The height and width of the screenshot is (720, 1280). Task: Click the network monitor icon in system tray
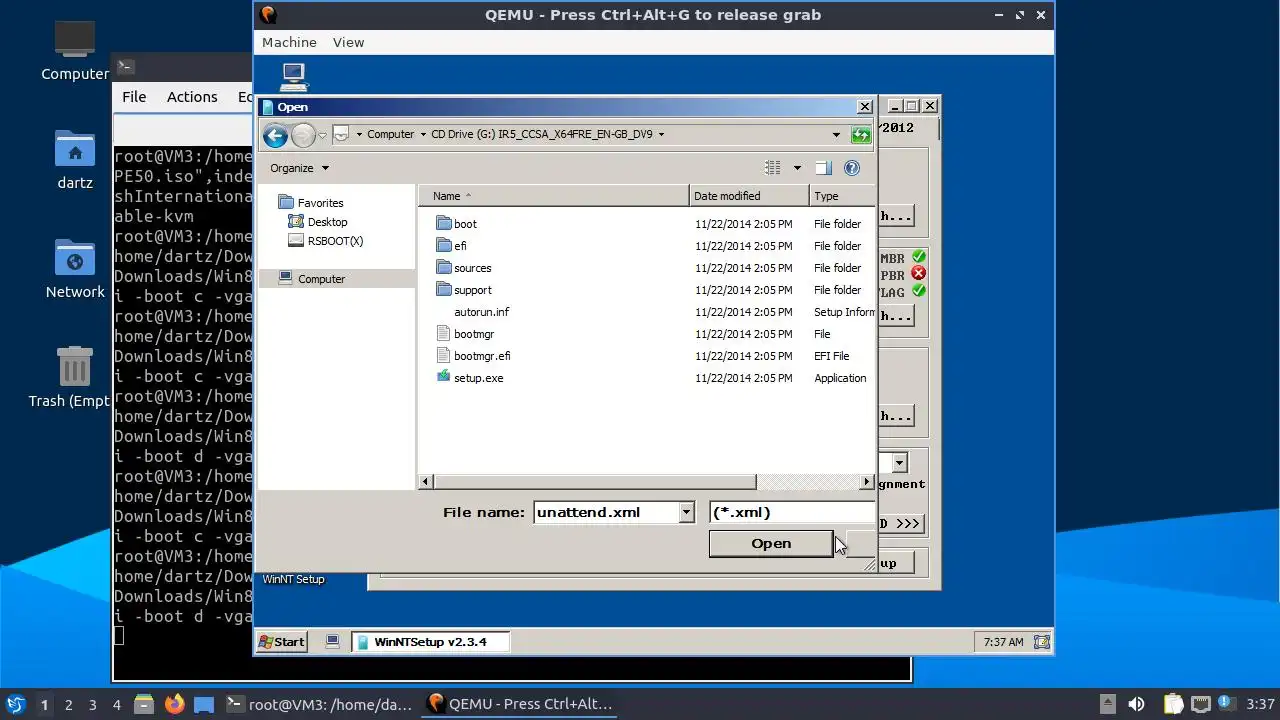[1201, 704]
